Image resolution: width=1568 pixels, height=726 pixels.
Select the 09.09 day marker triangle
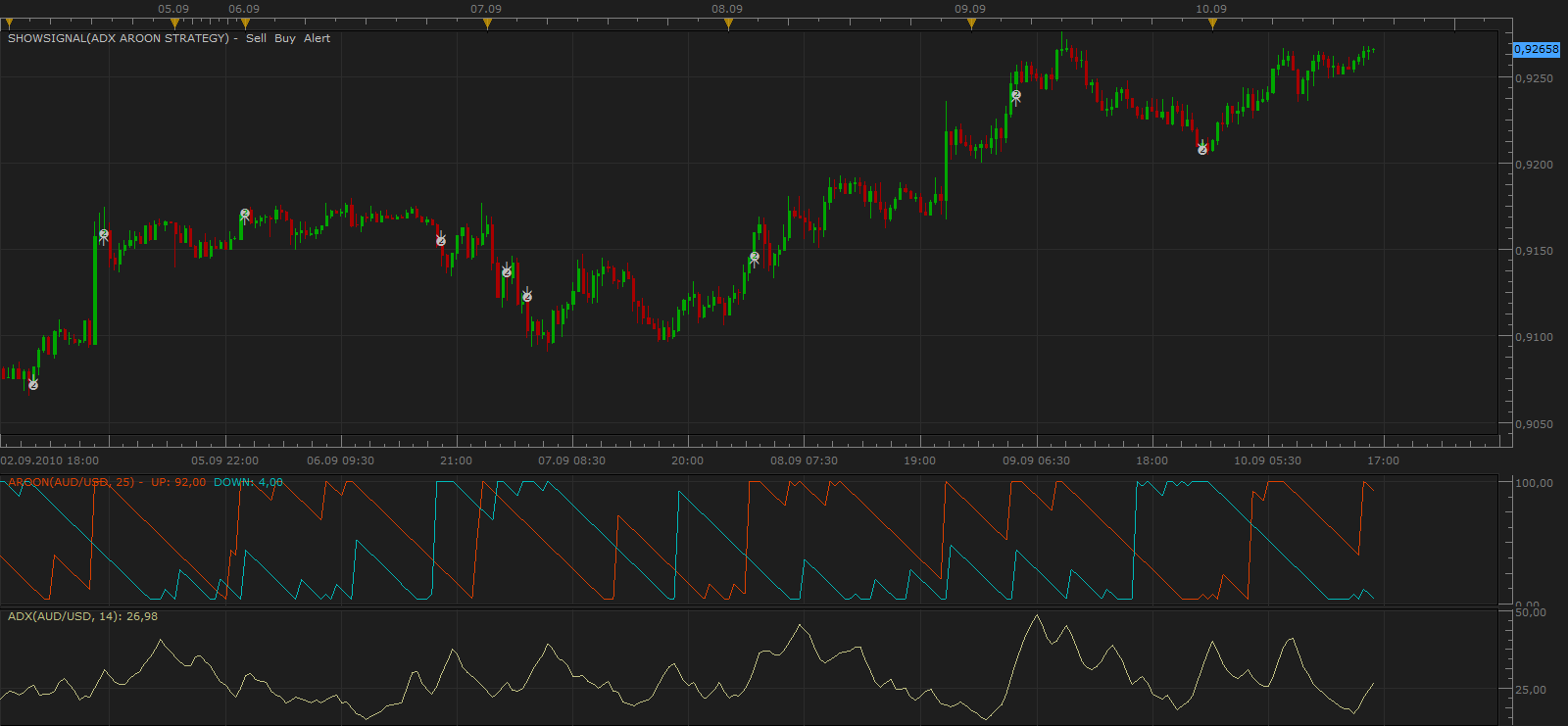pos(971,24)
